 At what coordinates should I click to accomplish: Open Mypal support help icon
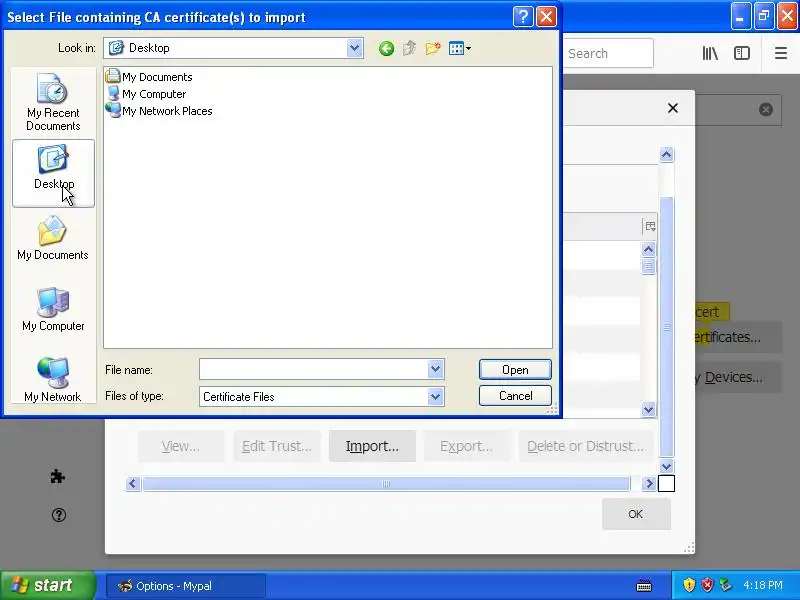(59, 515)
